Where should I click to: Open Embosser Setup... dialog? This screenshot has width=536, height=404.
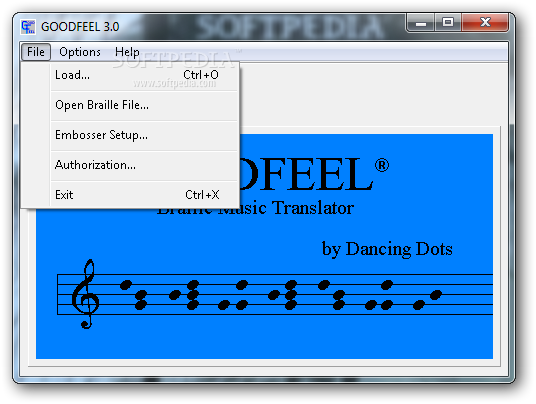[x=144, y=135]
